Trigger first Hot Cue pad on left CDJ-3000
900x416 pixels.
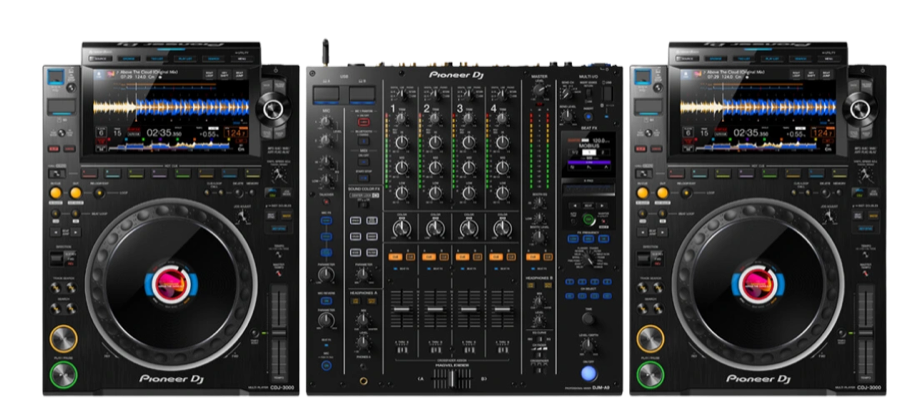90,173
